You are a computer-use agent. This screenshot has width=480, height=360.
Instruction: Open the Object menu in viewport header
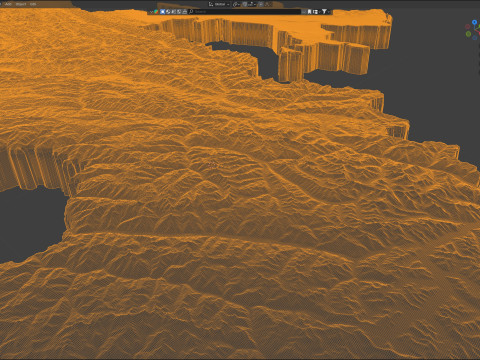pyautogui.click(x=21, y=4)
